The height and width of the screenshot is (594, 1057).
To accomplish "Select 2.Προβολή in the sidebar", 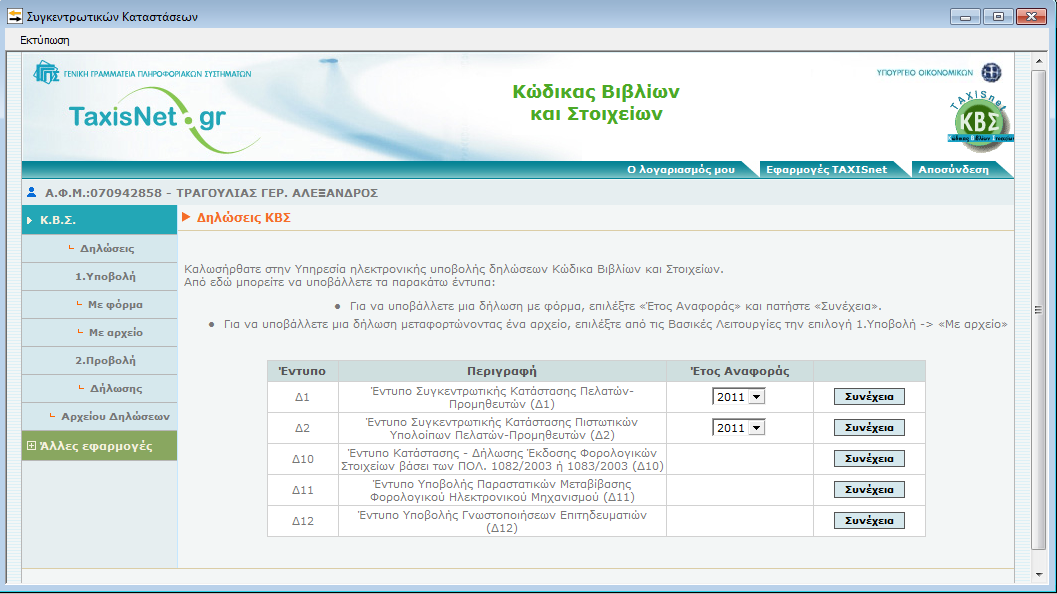I will [x=105, y=361].
